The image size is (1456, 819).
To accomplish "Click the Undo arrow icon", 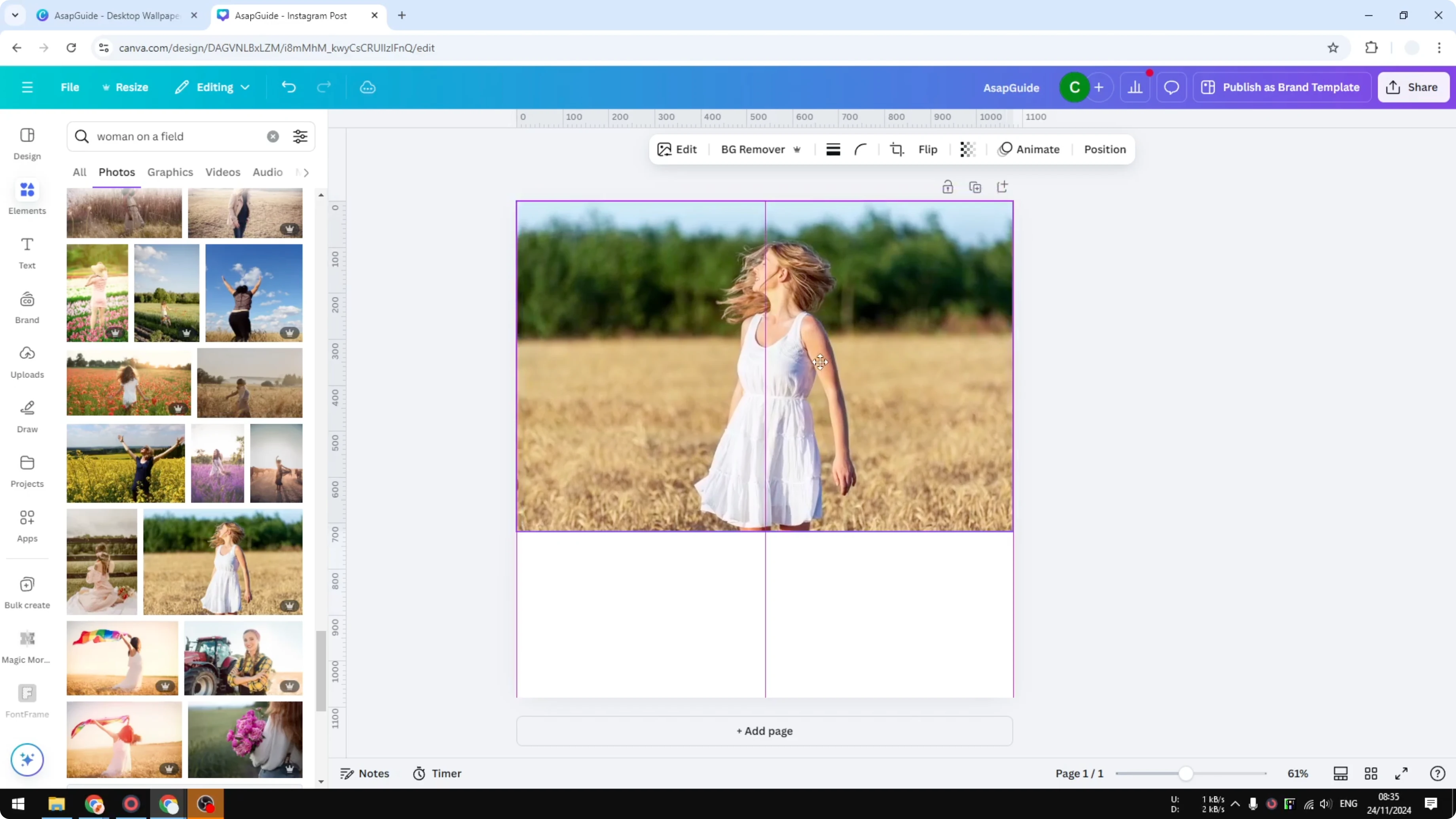I will click(x=288, y=87).
